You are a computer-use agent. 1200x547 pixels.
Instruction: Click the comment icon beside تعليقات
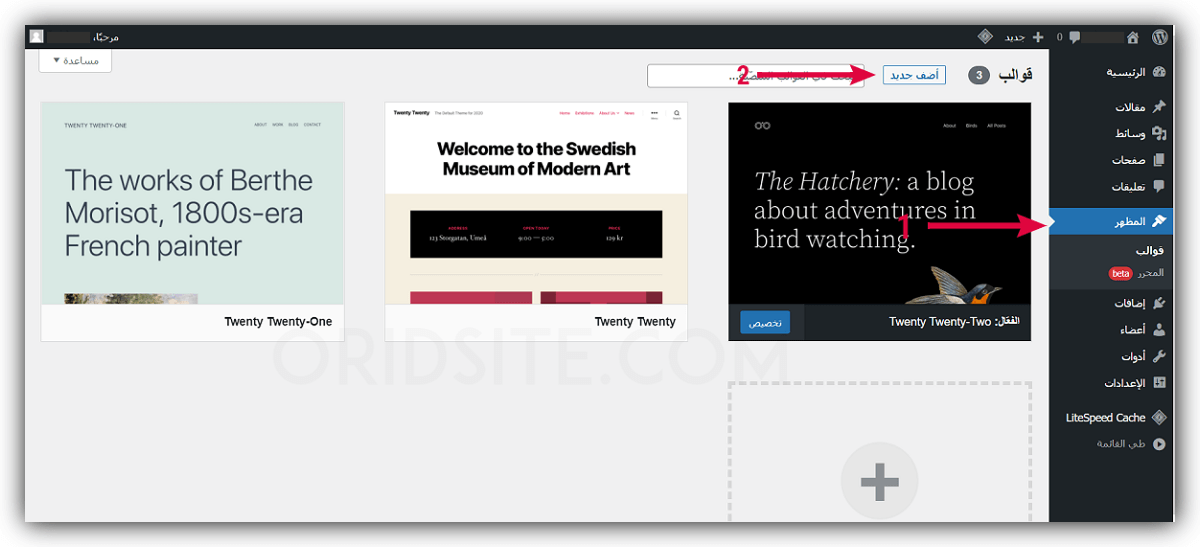[x=1160, y=186]
